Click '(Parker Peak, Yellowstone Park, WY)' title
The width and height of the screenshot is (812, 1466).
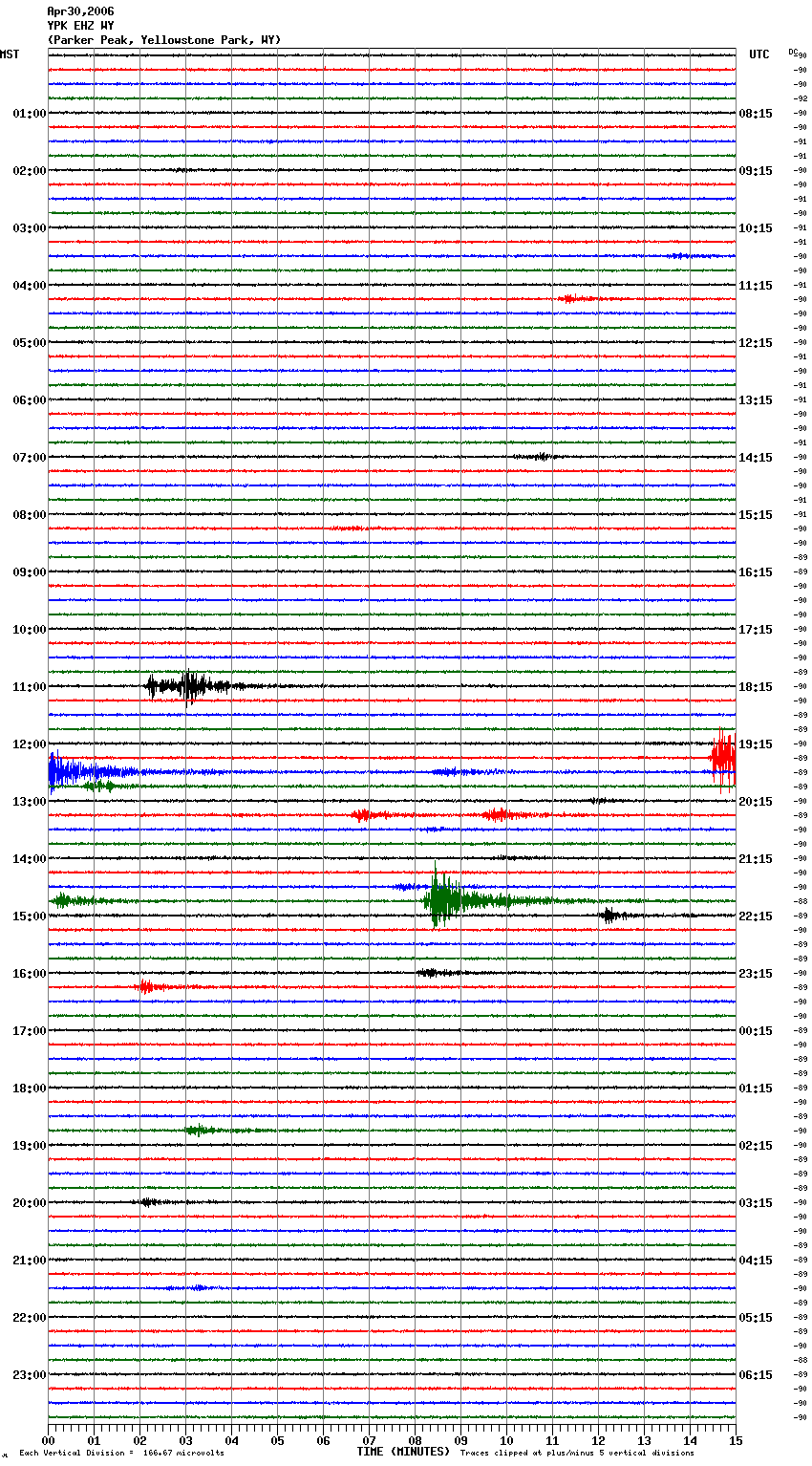[x=163, y=40]
